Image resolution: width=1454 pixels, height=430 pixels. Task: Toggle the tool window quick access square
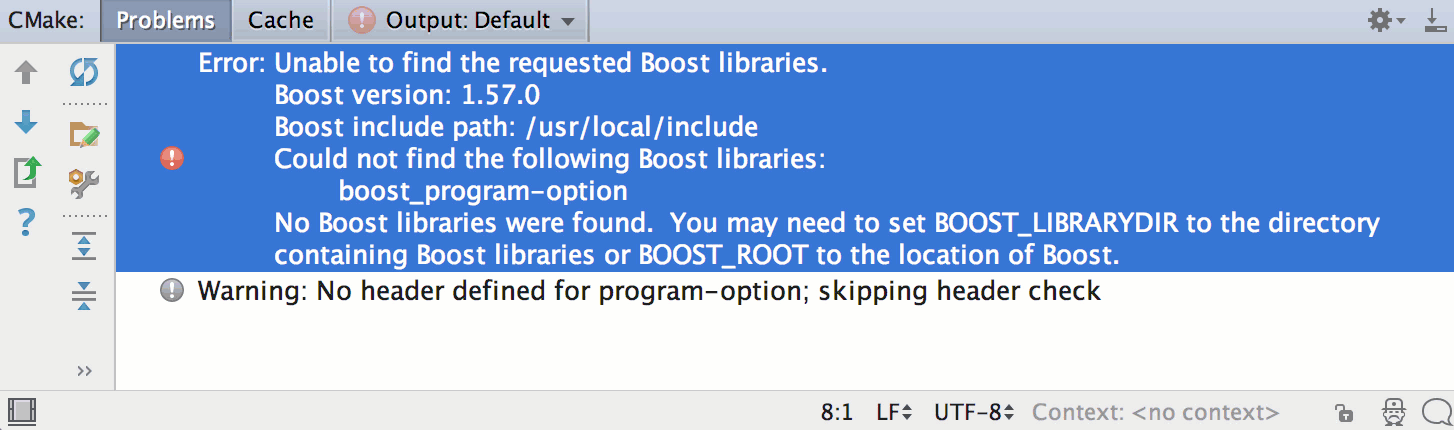21,411
